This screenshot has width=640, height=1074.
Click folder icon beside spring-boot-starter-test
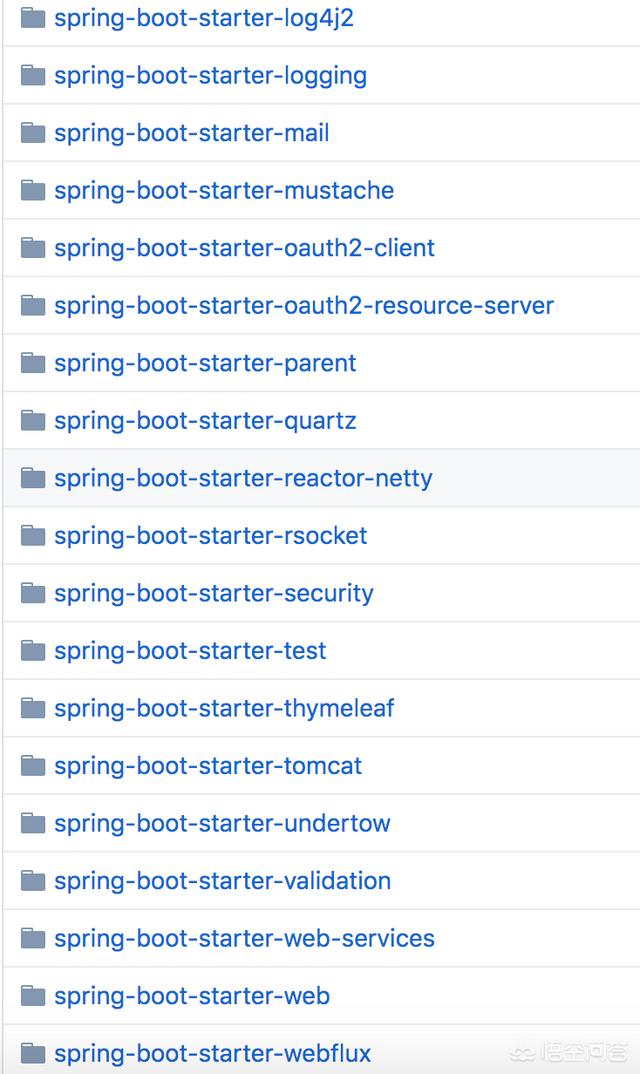point(33,650)
